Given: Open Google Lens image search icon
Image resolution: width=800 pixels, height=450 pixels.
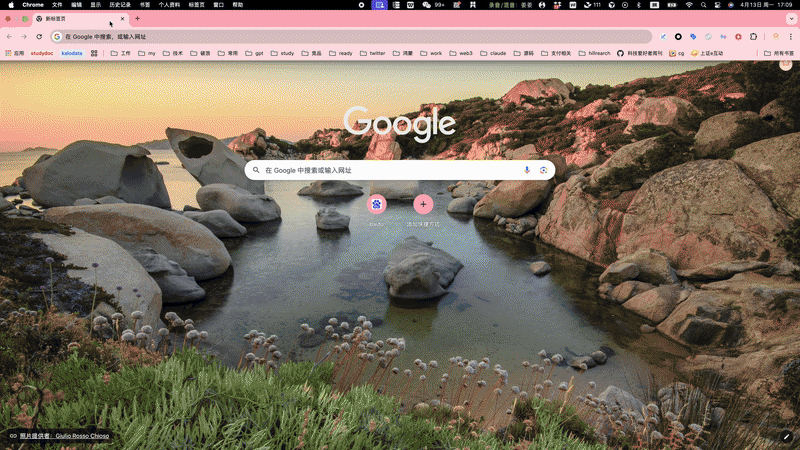Looking at the screenshot, I should [543, 170].
